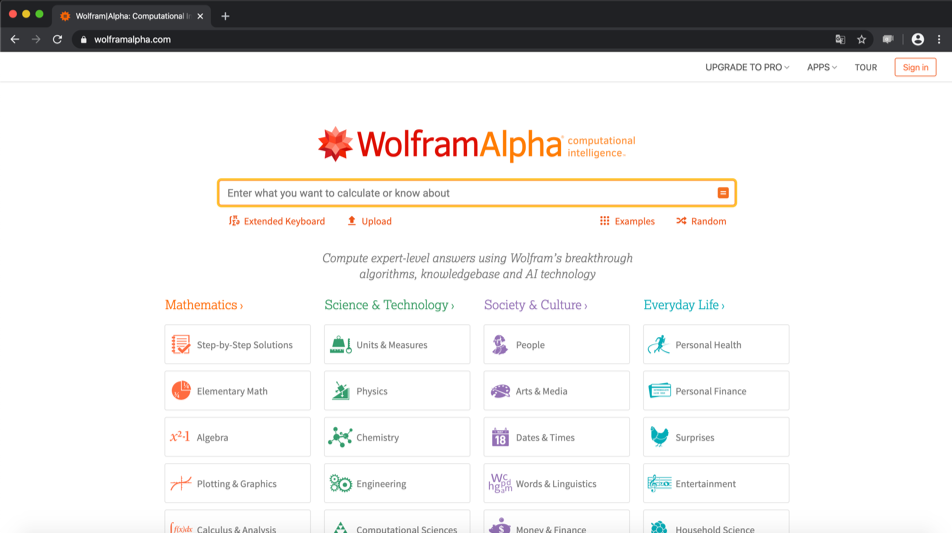
Task: Expand the UPGRADE TO PRO dropdown
Action: (747, 67)
